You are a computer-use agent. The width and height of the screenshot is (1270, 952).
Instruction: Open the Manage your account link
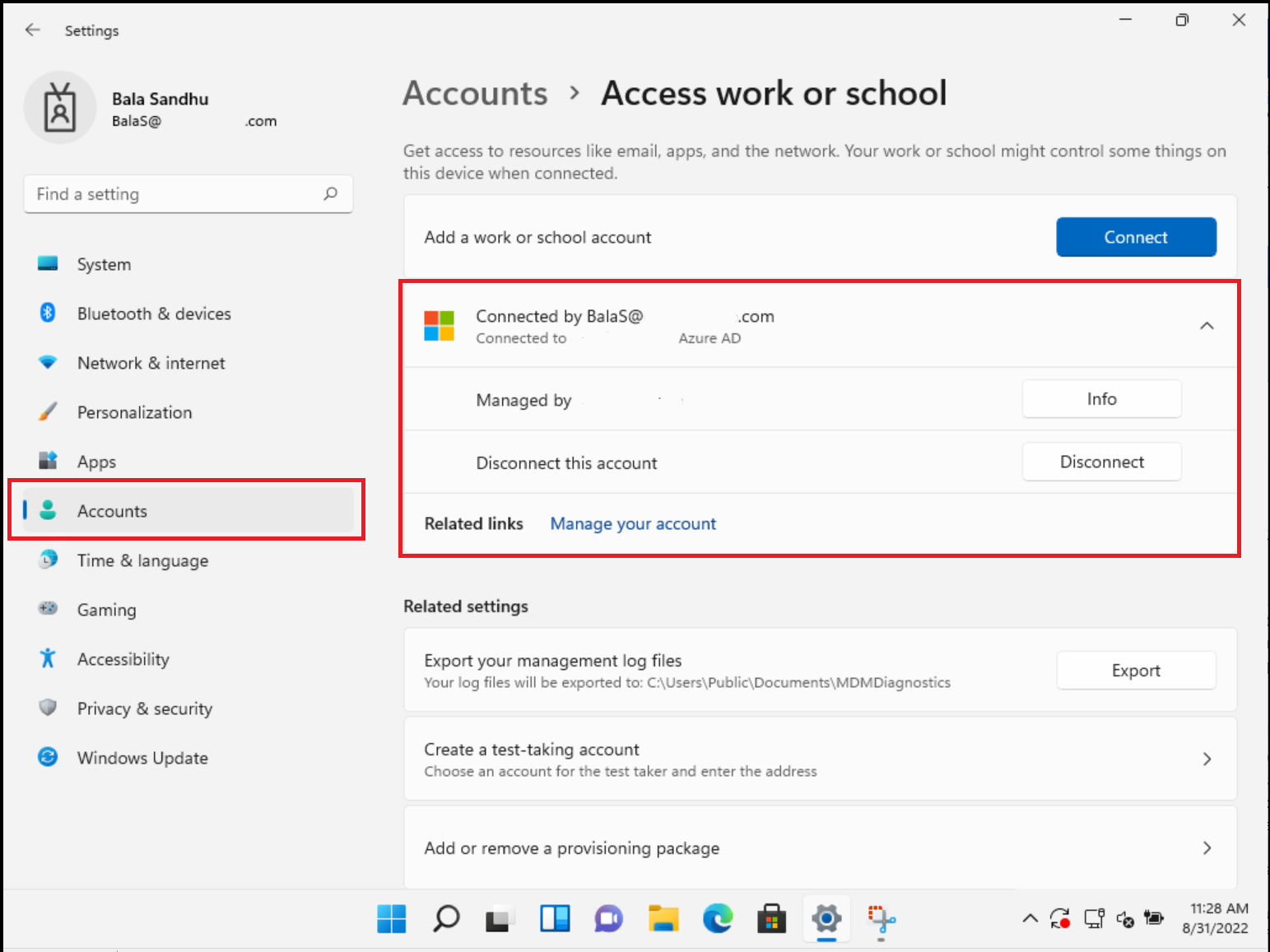click(x=632, y=523)
